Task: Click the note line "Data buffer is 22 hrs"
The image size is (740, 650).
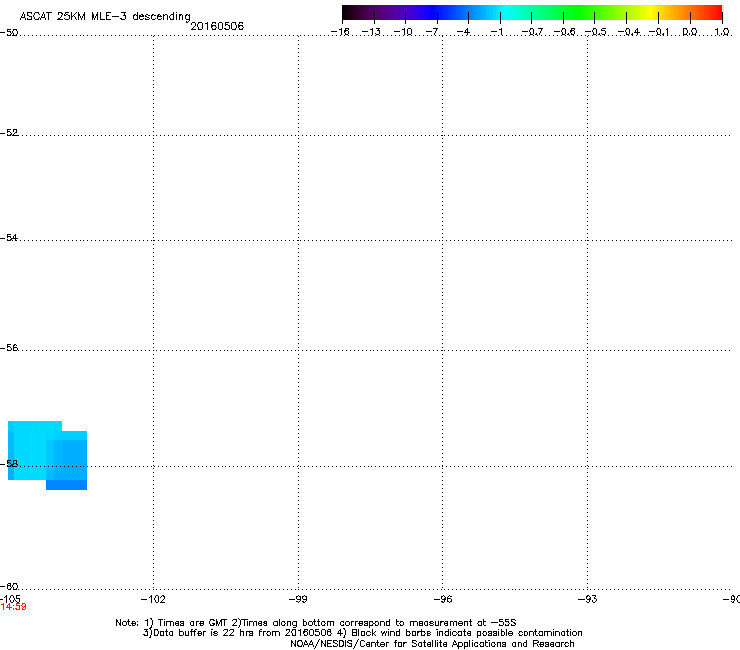Action: [x=362, y=633]
